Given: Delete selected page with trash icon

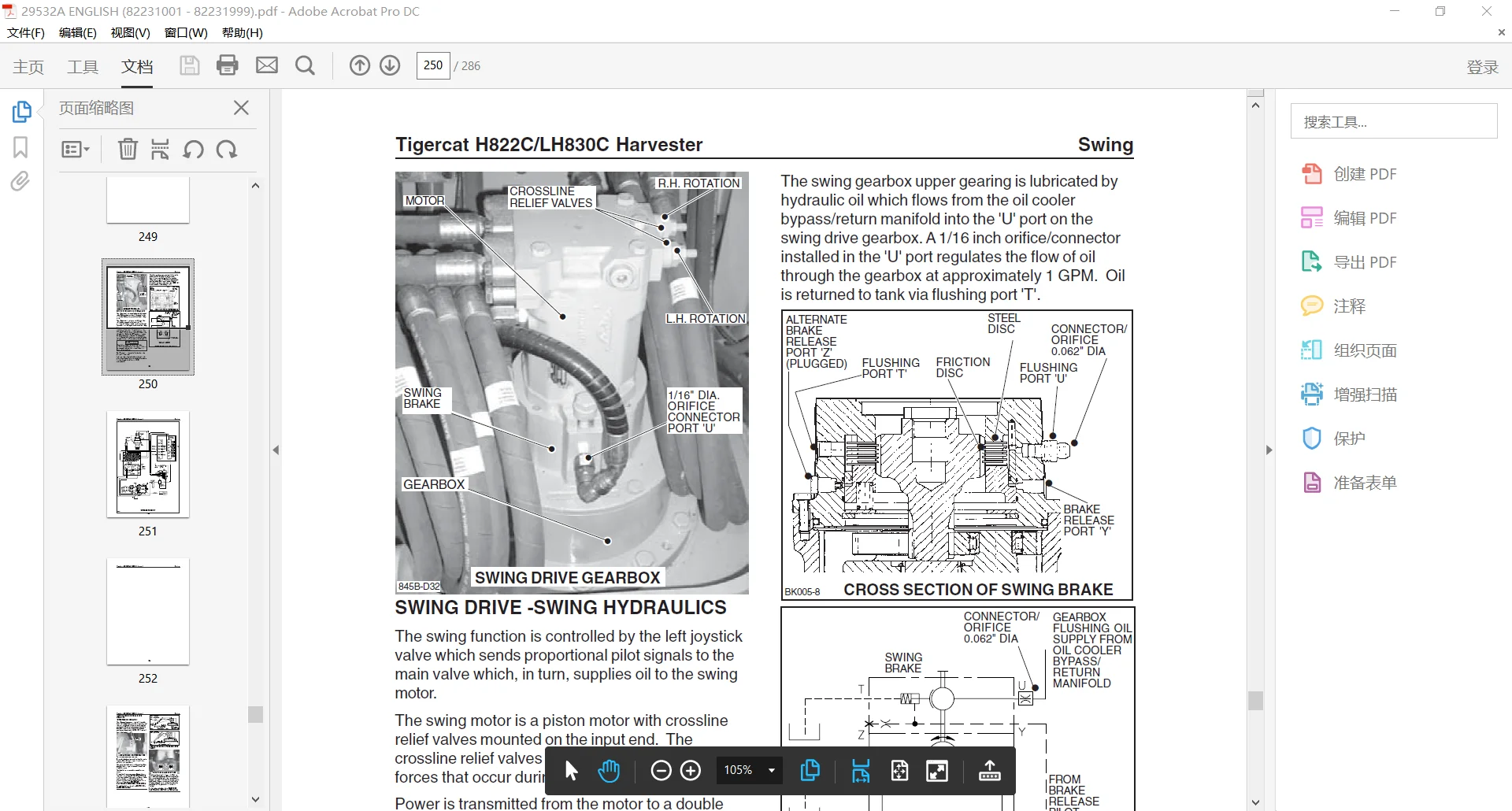Looking at the screenshot, I should [x=128, y=149].
